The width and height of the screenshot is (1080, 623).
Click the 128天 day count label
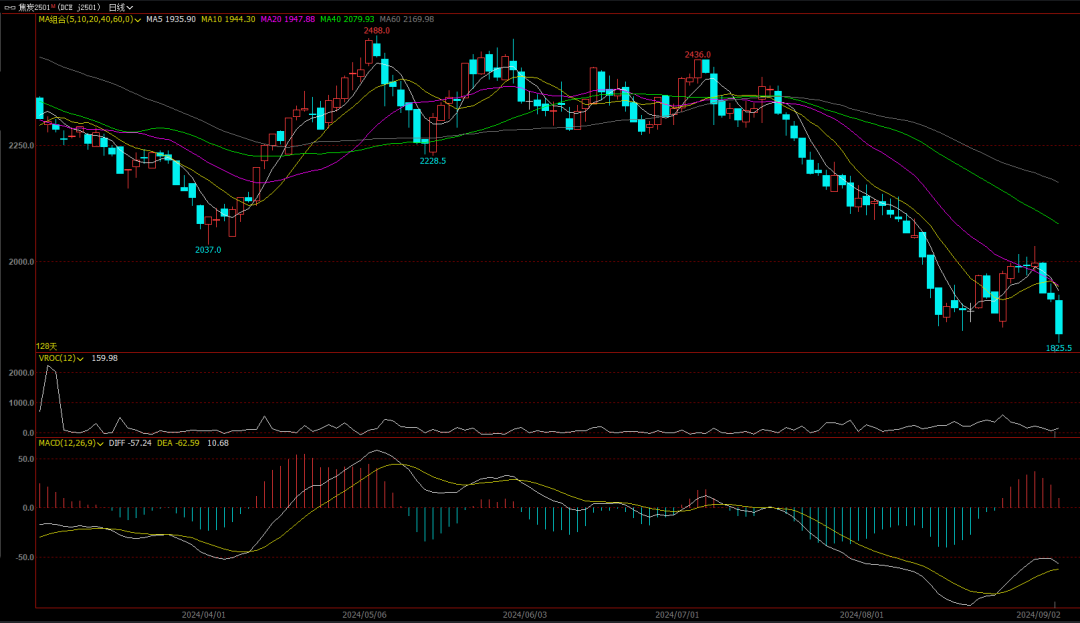[46, 346]
